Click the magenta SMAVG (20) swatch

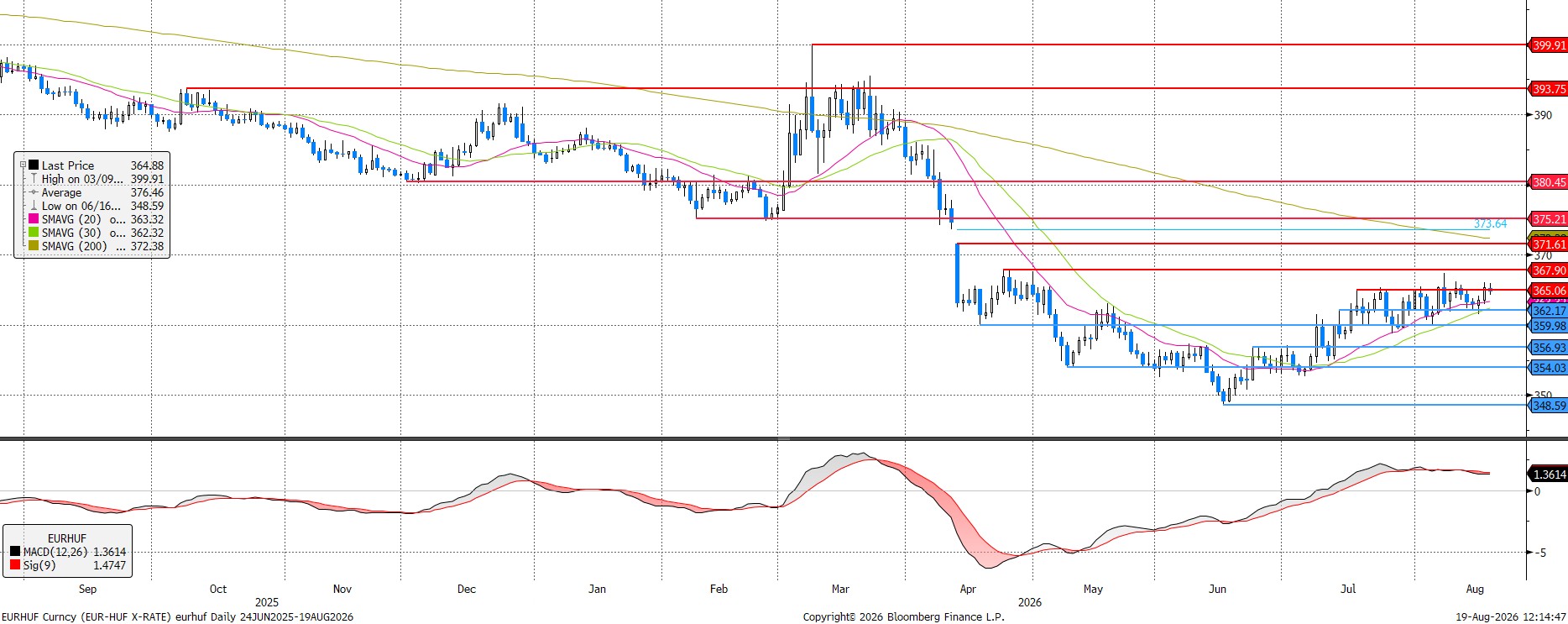(34, 219)
